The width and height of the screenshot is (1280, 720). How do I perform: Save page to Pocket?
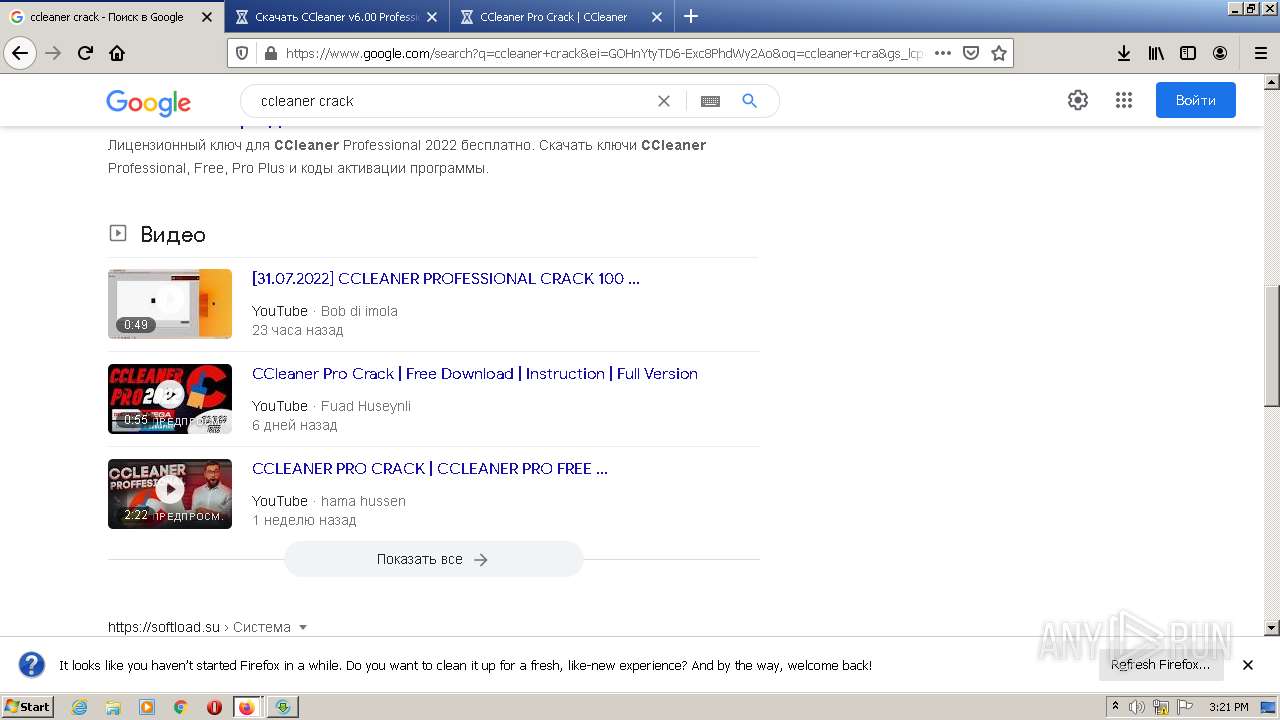tap(970, 53)
